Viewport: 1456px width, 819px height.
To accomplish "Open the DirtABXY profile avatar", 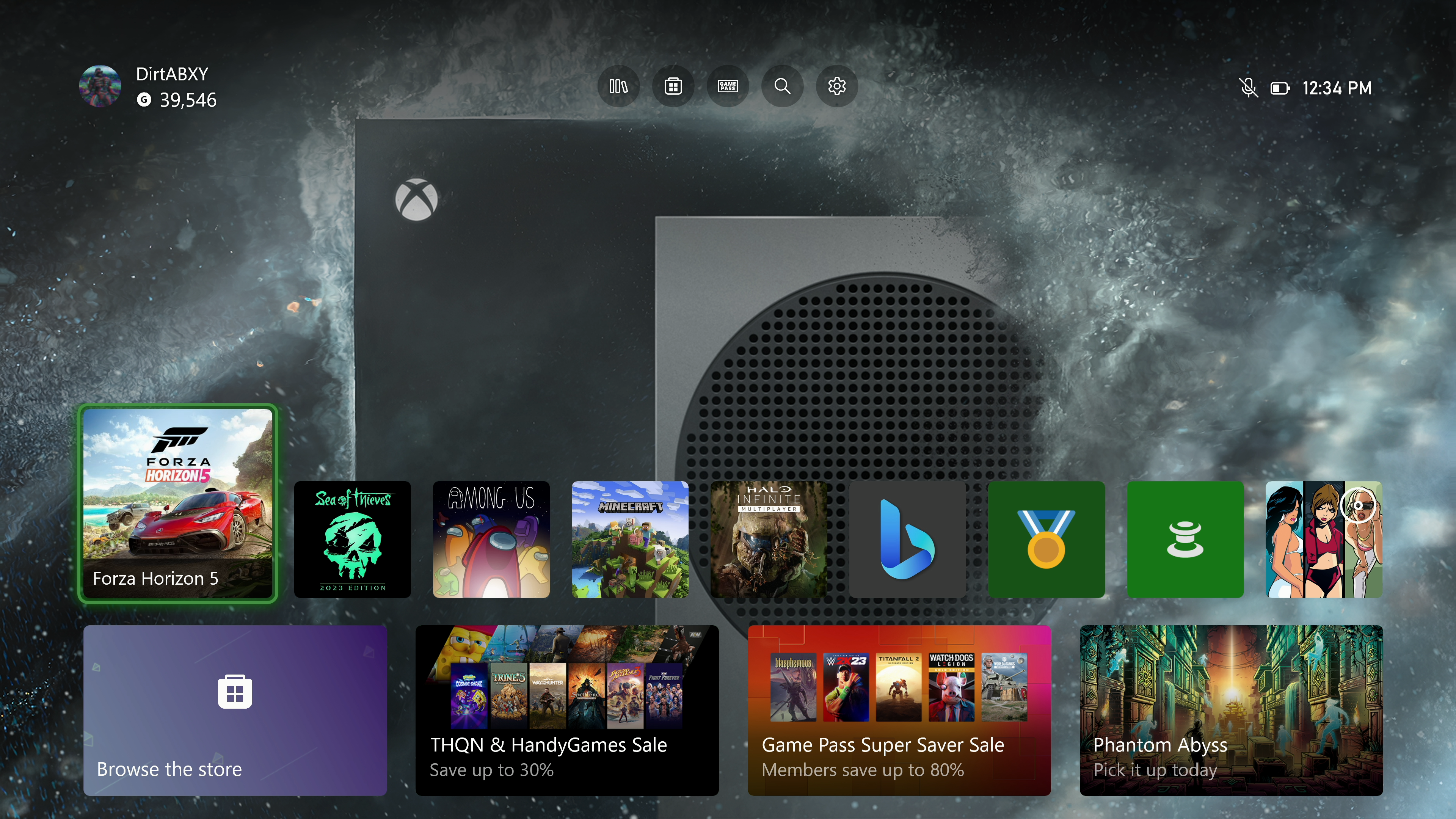I will (x=100, y=86).
